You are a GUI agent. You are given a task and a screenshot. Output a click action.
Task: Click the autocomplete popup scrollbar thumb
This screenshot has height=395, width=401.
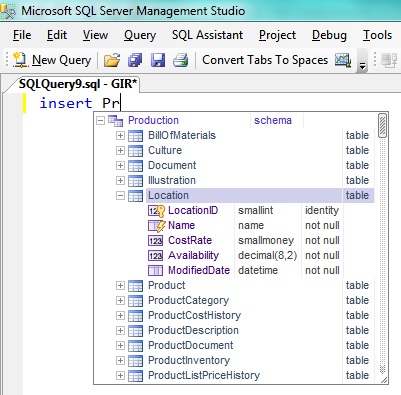(382, 125)
